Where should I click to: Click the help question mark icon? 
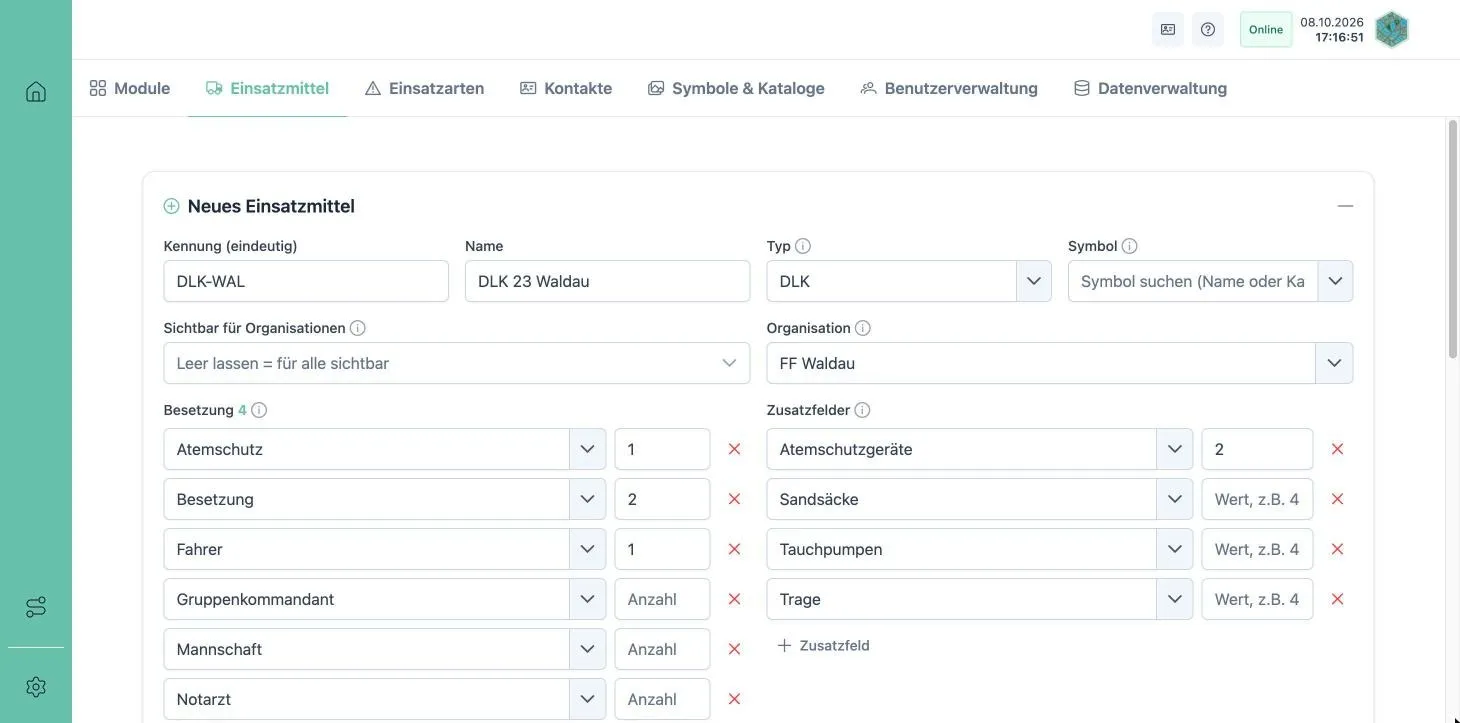tap(1208, 29)
